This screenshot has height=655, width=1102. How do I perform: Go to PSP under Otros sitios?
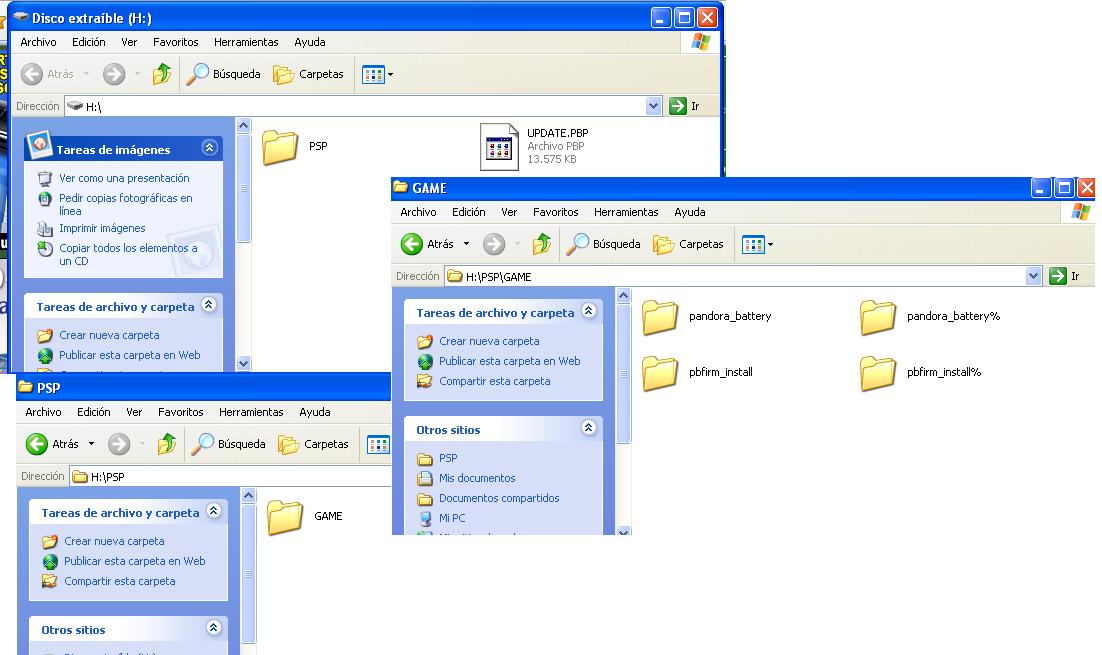448,458
